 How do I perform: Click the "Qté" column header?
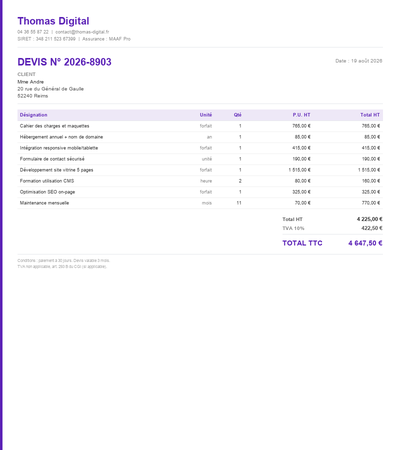pyautogui.click(x=237, y=115)
